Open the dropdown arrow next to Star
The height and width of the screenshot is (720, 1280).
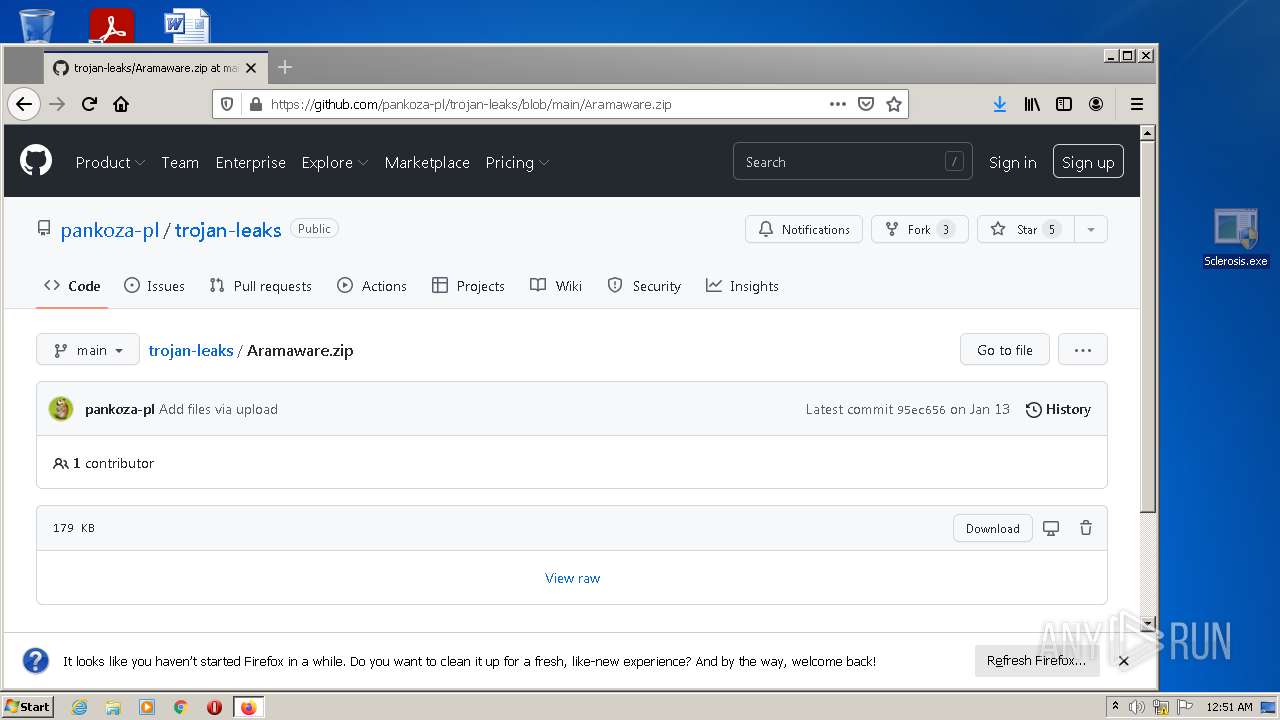1091,229
